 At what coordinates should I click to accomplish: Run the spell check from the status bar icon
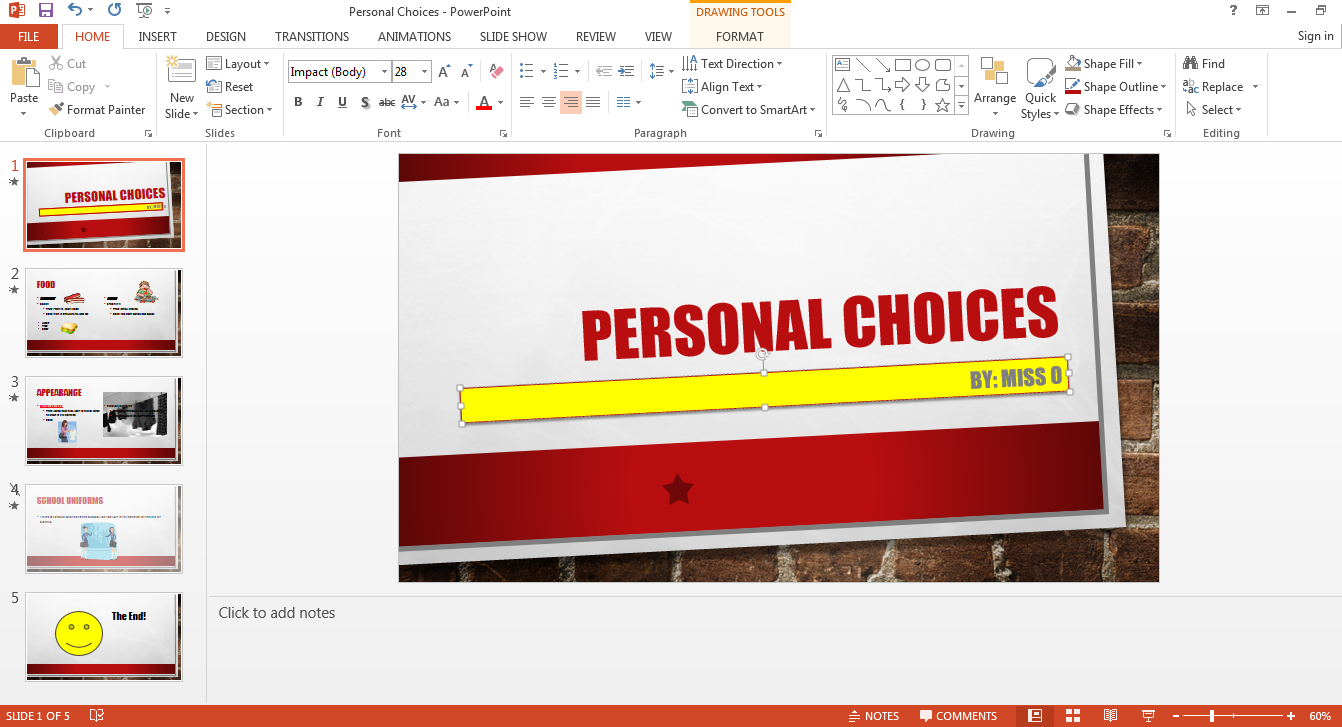[97, 716]
